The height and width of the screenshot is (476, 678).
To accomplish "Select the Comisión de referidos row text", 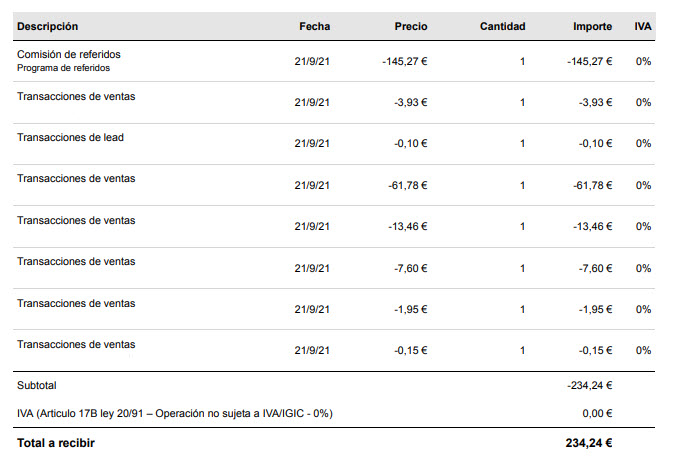I will pos(69,54).
